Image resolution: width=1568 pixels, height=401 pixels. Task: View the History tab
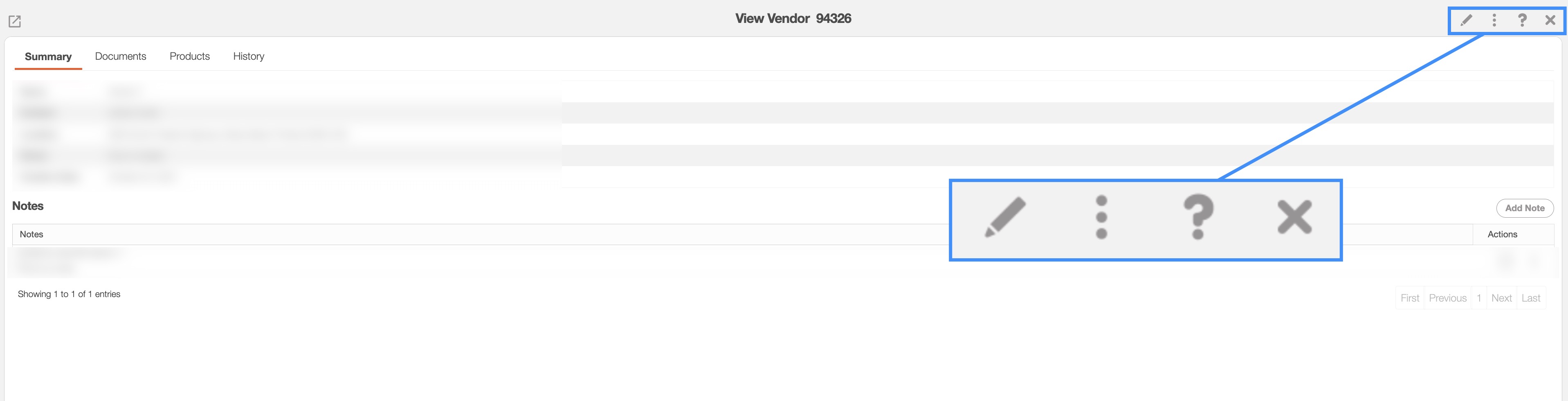point(248,56)
